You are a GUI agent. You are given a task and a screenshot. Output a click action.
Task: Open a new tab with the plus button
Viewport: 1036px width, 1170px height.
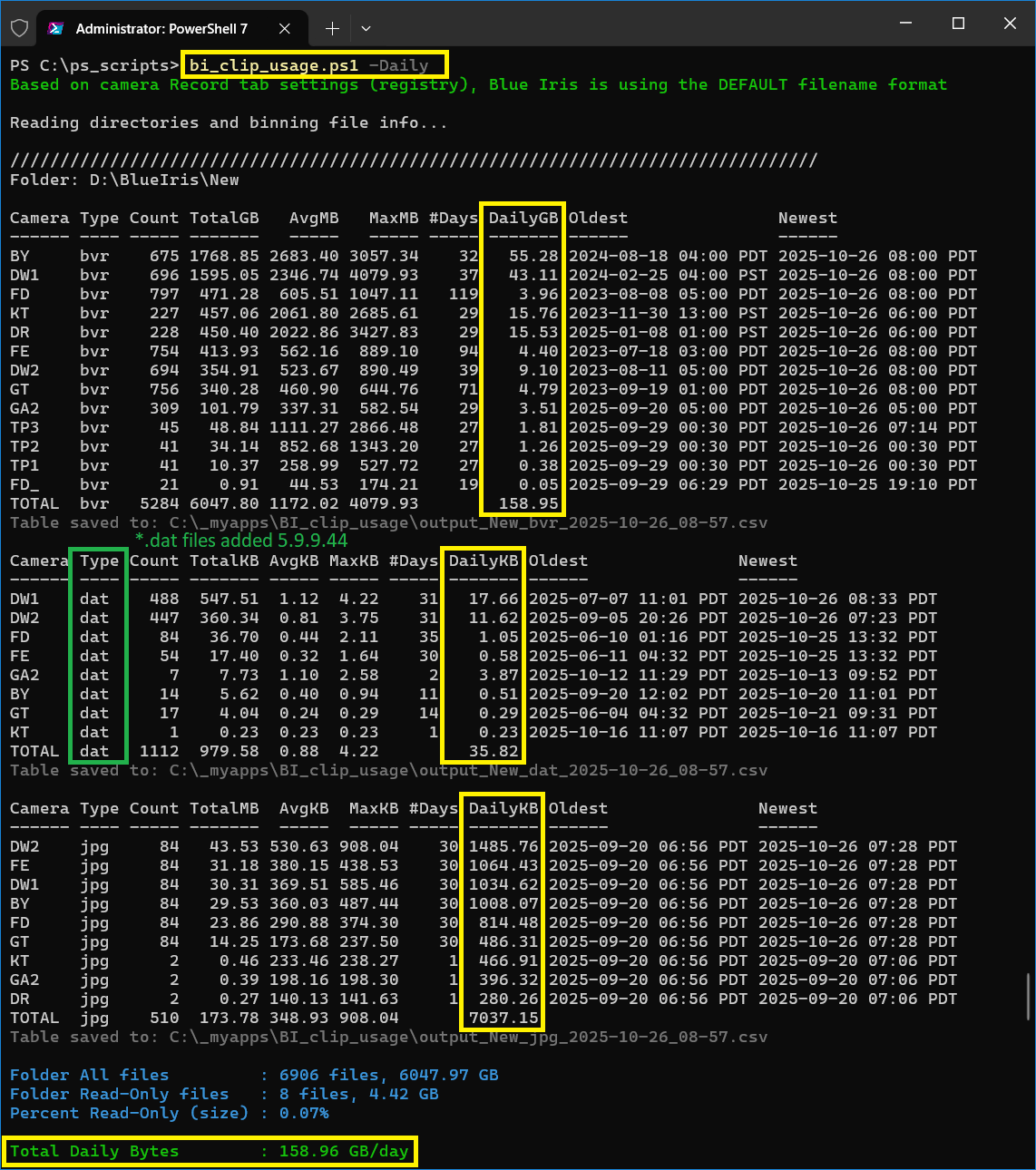click(332, 28)
